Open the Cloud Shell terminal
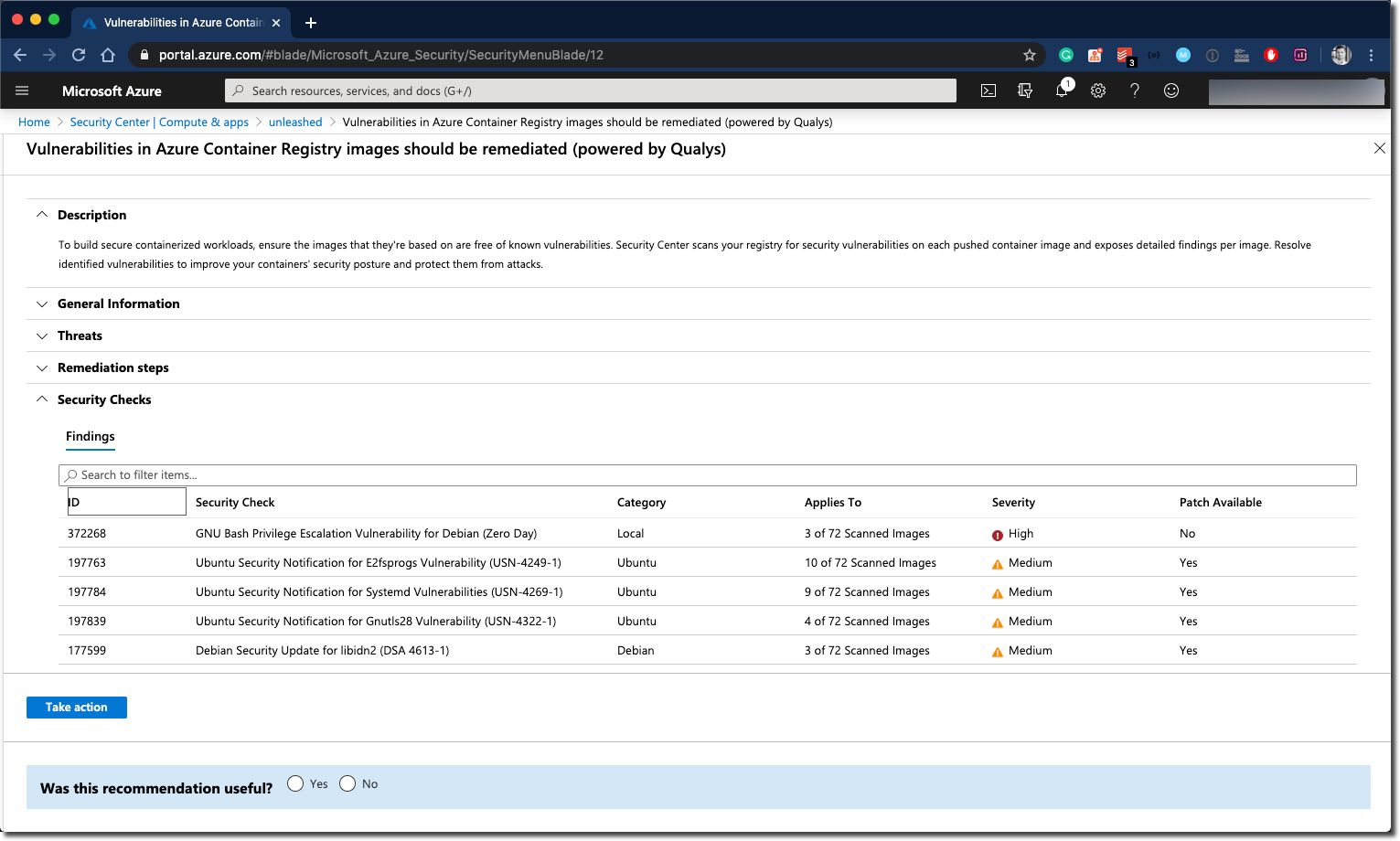 point(989,90)
